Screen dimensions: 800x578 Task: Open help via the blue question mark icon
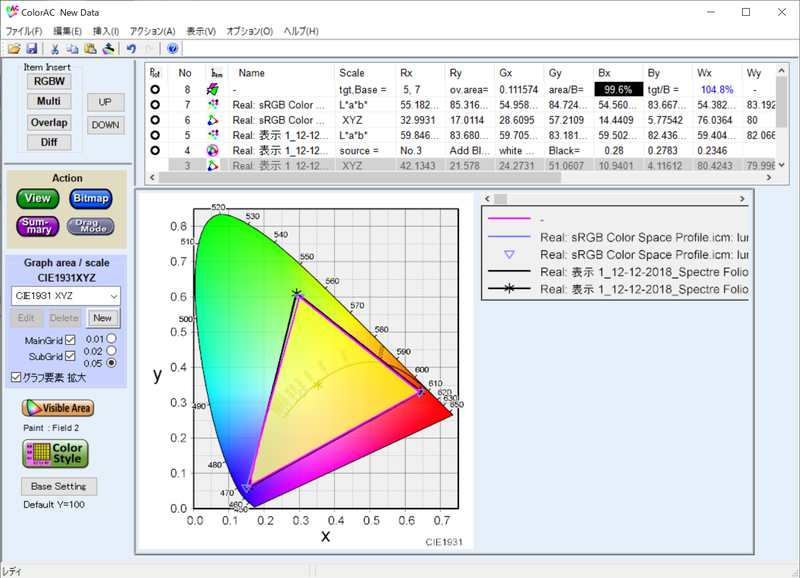pos(170,49)
